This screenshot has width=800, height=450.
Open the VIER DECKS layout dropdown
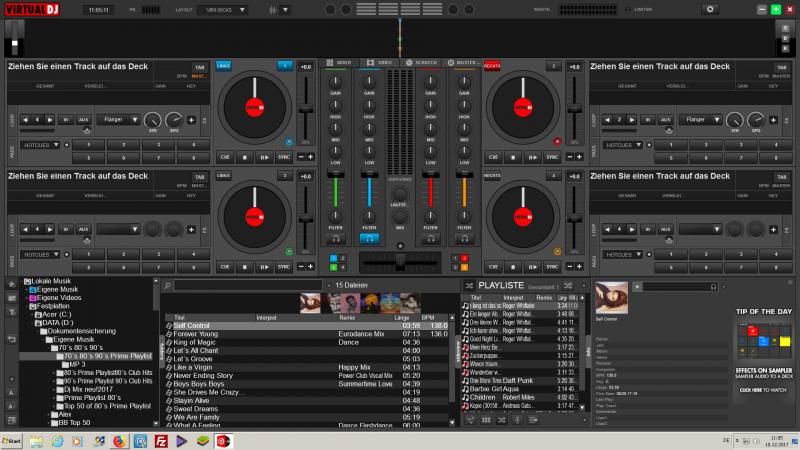pos(223,10)
